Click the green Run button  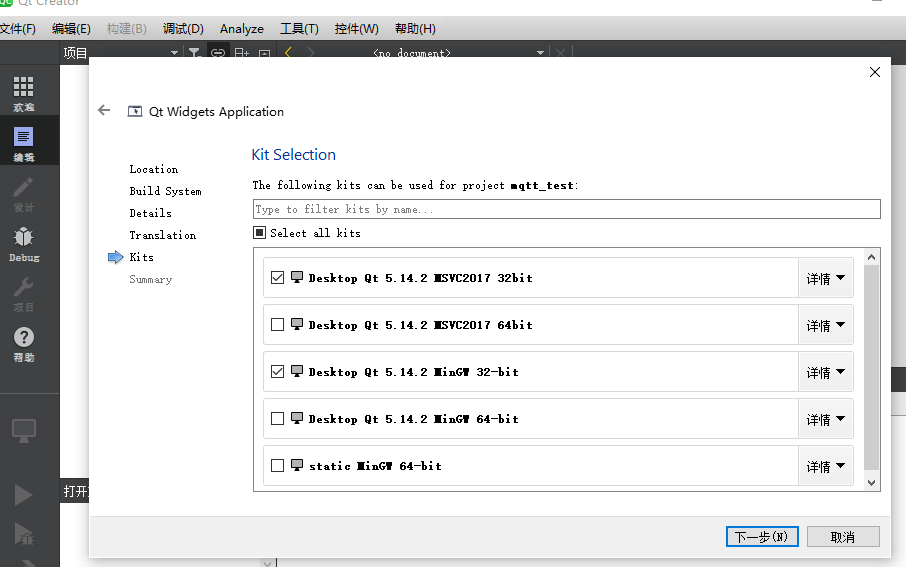click(x=23, y=495)
